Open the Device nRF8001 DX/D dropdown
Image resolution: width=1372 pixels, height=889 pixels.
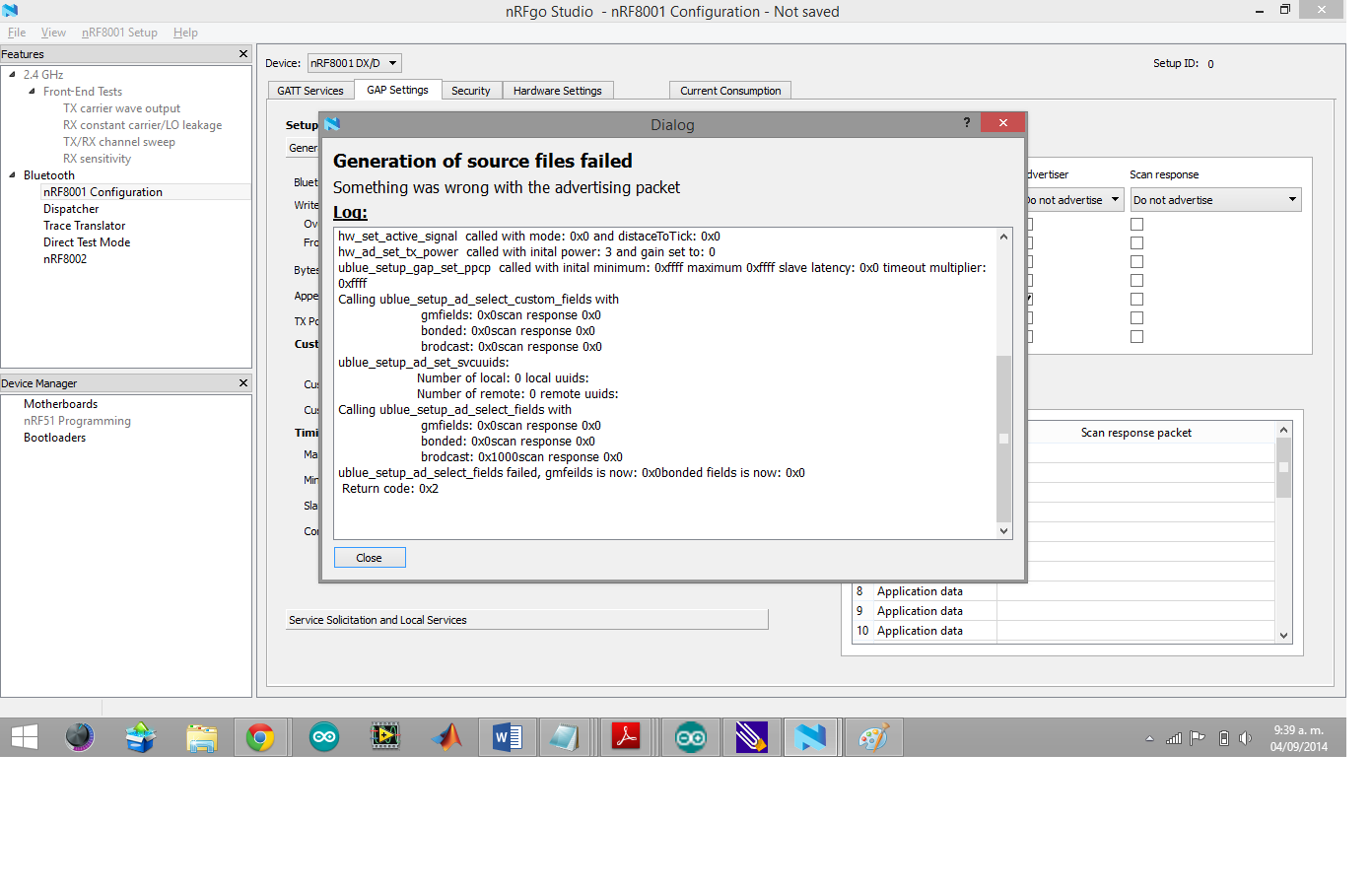[x=354, y=63]
